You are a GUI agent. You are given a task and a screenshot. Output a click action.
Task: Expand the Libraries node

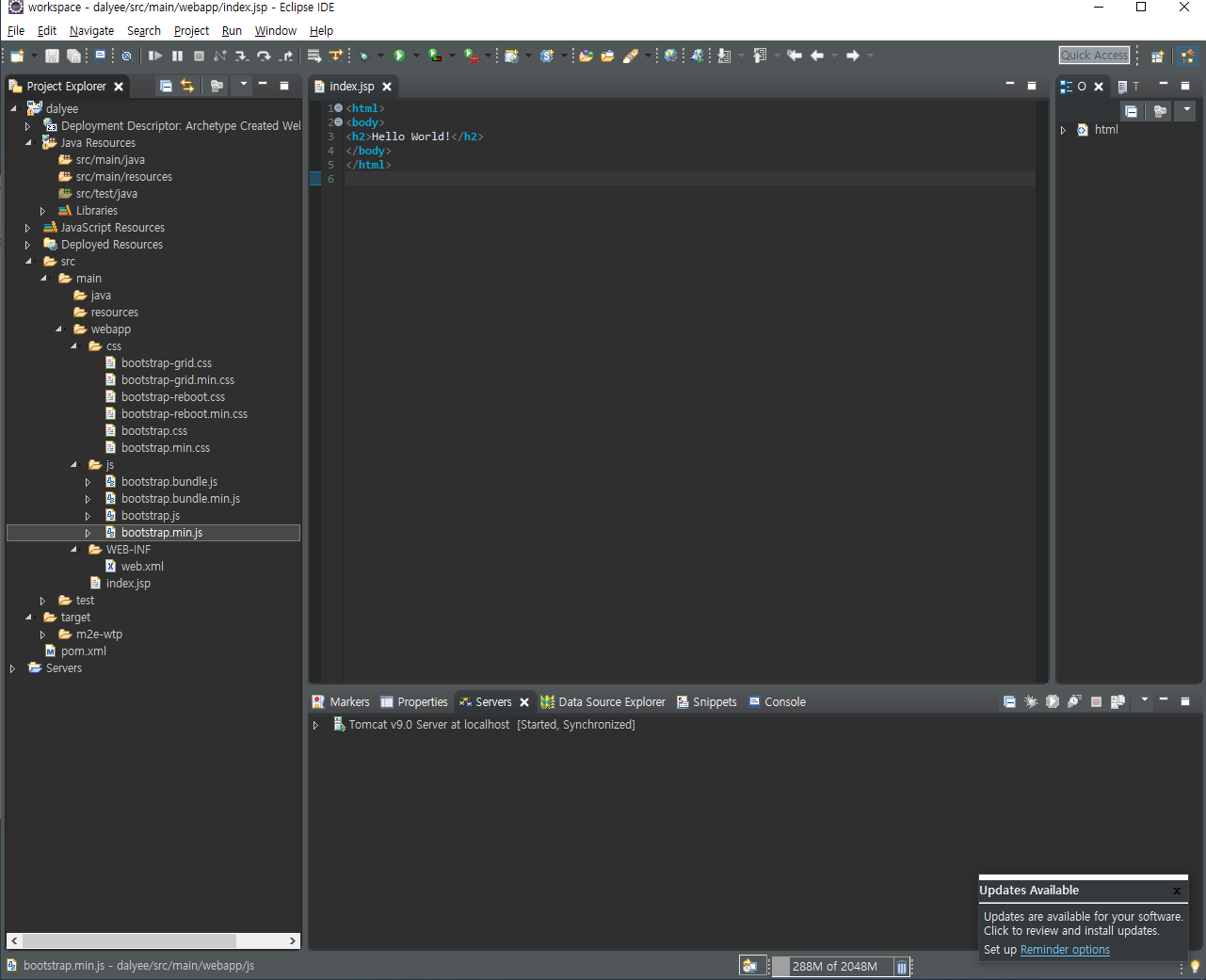(42, 211)
